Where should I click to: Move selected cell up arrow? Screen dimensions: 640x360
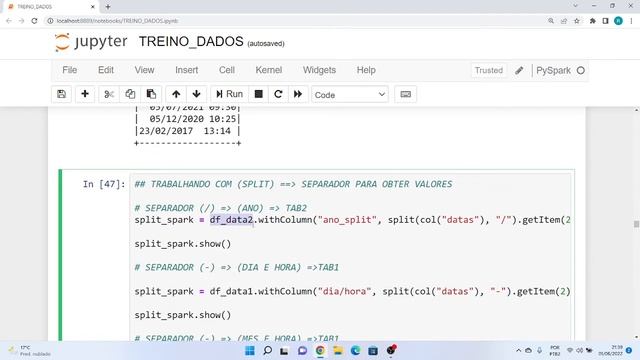coord(176,94)
